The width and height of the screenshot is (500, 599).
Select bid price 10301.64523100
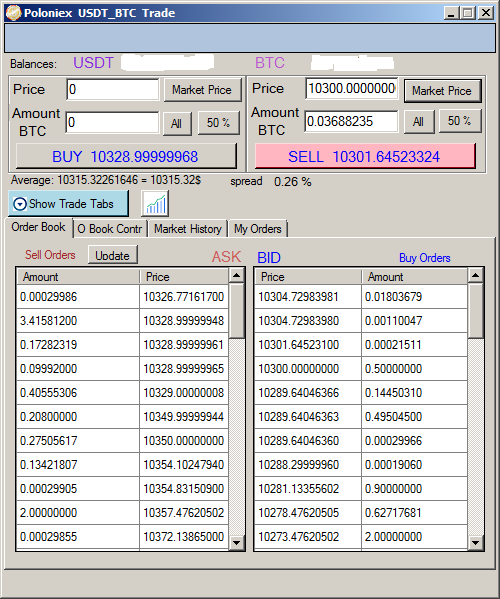tap(308, 345)
